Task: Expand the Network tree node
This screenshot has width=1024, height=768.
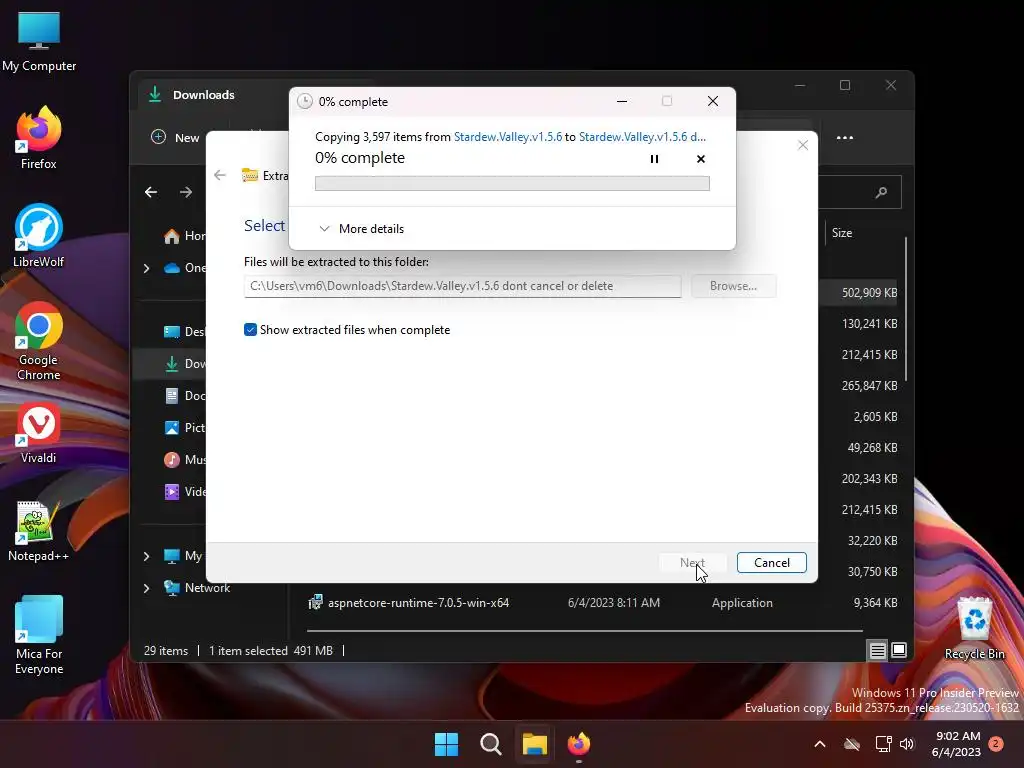Action: coord(146,588)
